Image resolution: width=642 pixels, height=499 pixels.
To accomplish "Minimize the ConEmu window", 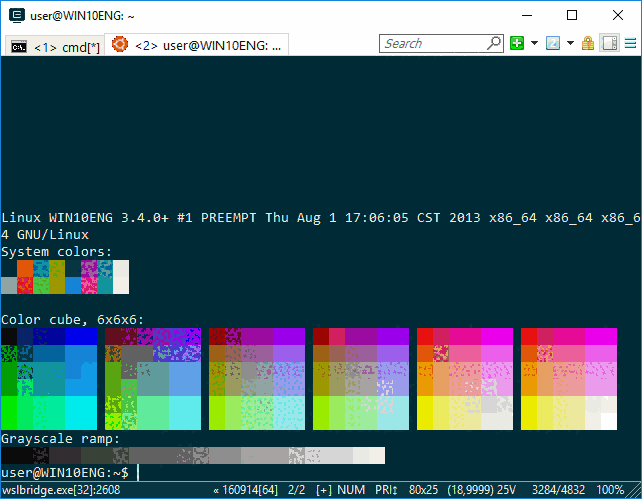I will point(527,16).
